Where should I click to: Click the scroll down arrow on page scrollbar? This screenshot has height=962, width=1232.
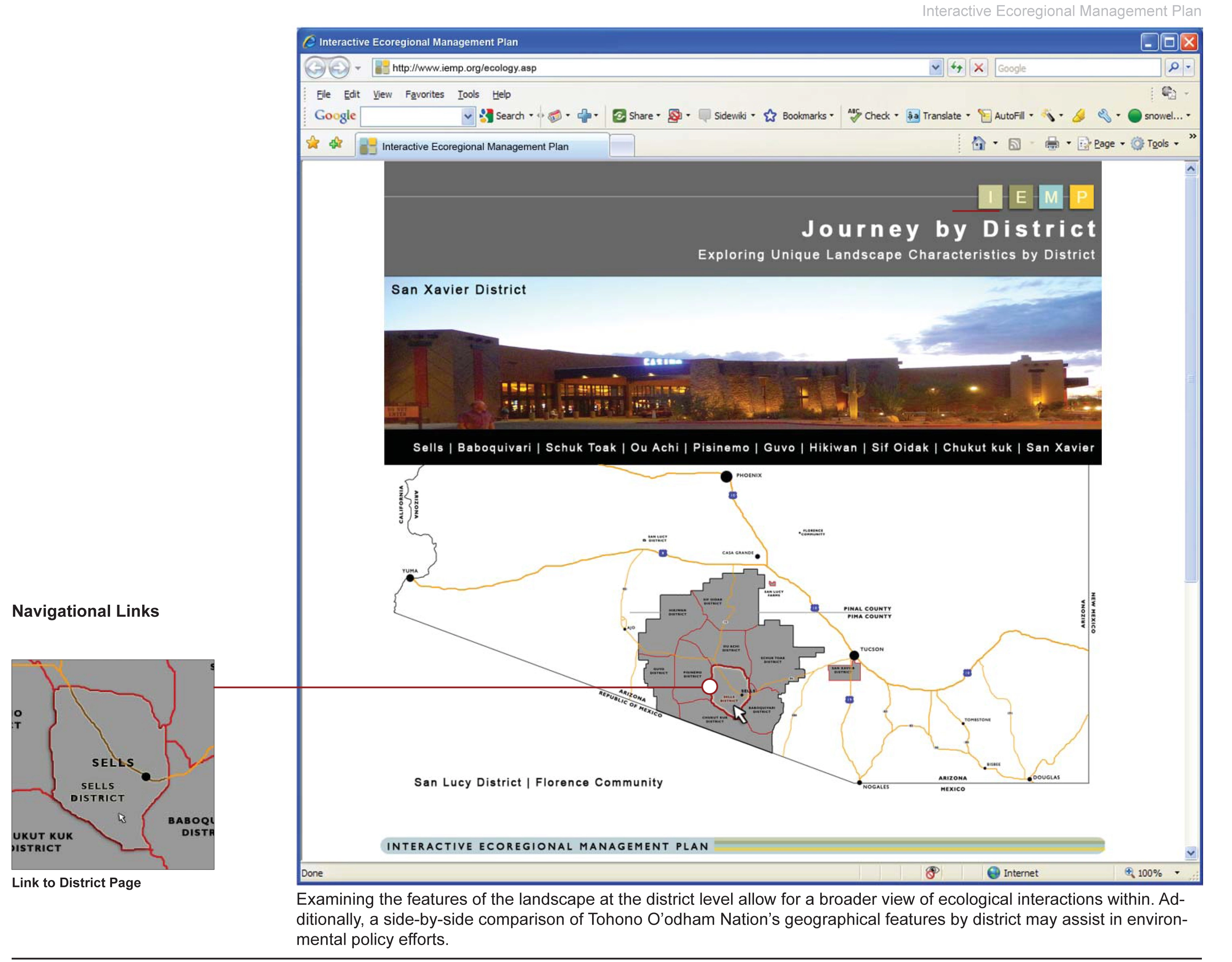[1190, 853]
